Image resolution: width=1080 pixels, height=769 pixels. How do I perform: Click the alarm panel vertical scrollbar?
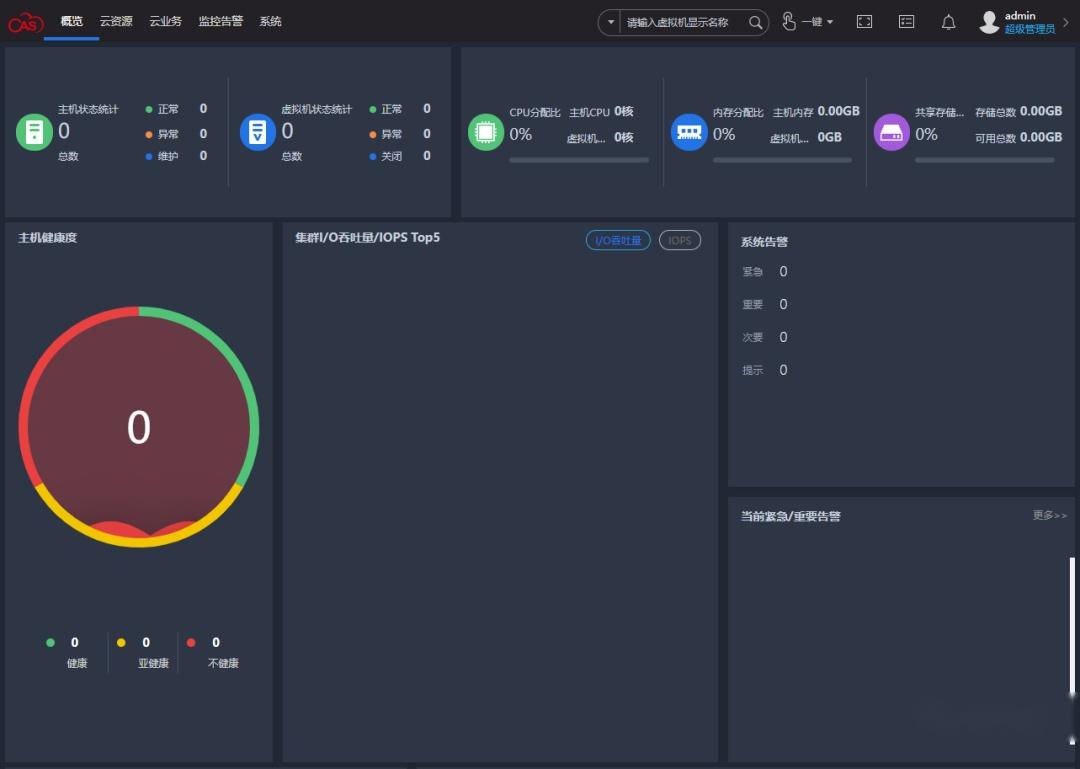click(x=1072, y=626)
